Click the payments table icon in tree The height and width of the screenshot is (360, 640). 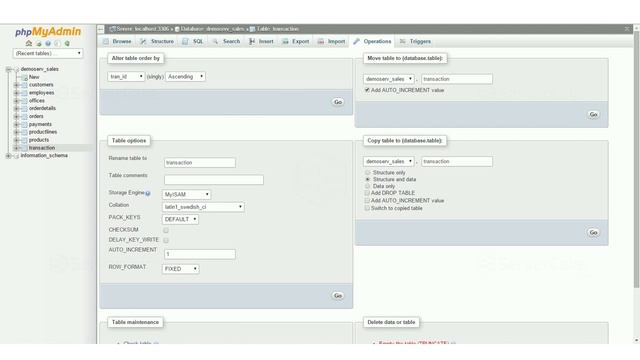point(24,124)
